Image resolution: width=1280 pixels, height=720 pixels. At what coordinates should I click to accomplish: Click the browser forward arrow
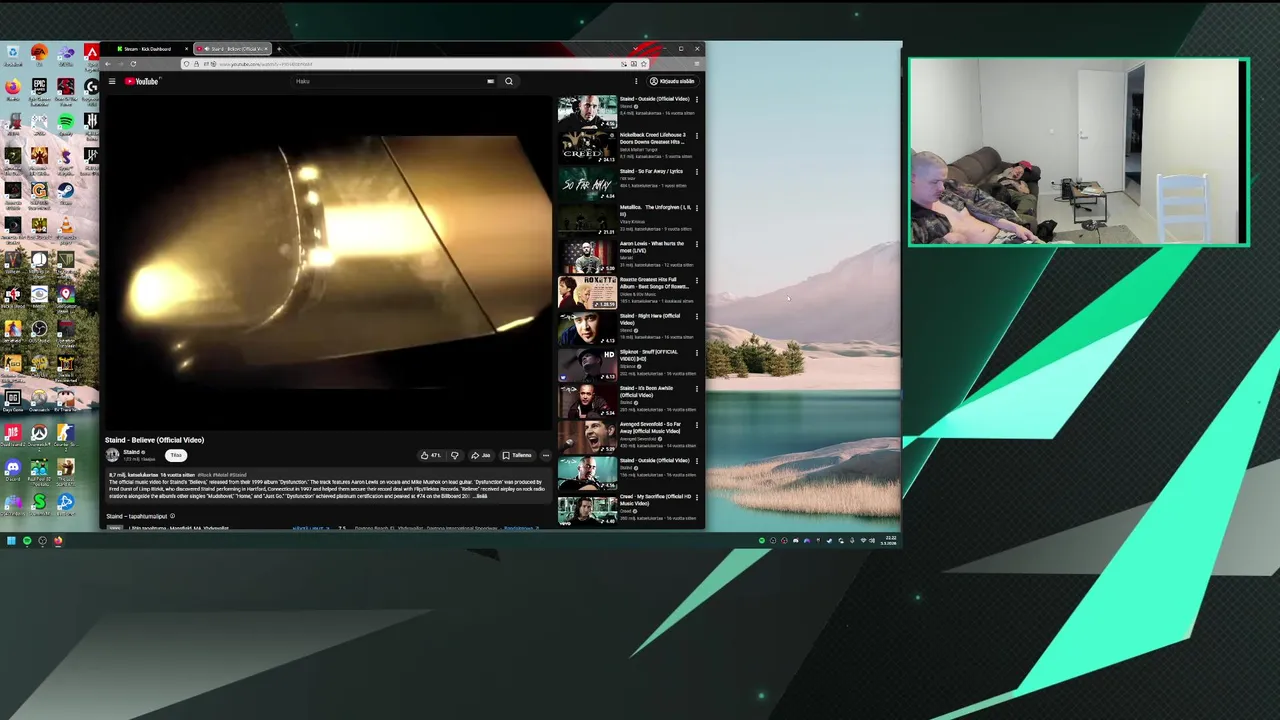pos(120,63)
